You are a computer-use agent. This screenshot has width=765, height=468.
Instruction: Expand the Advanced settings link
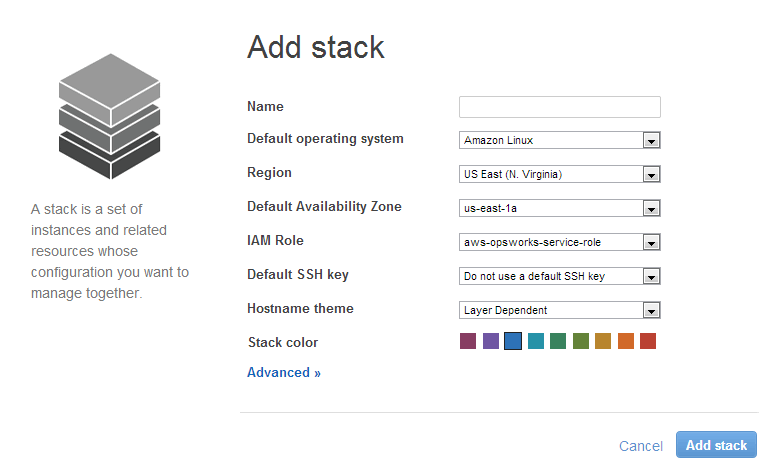(x=283, y=372)
